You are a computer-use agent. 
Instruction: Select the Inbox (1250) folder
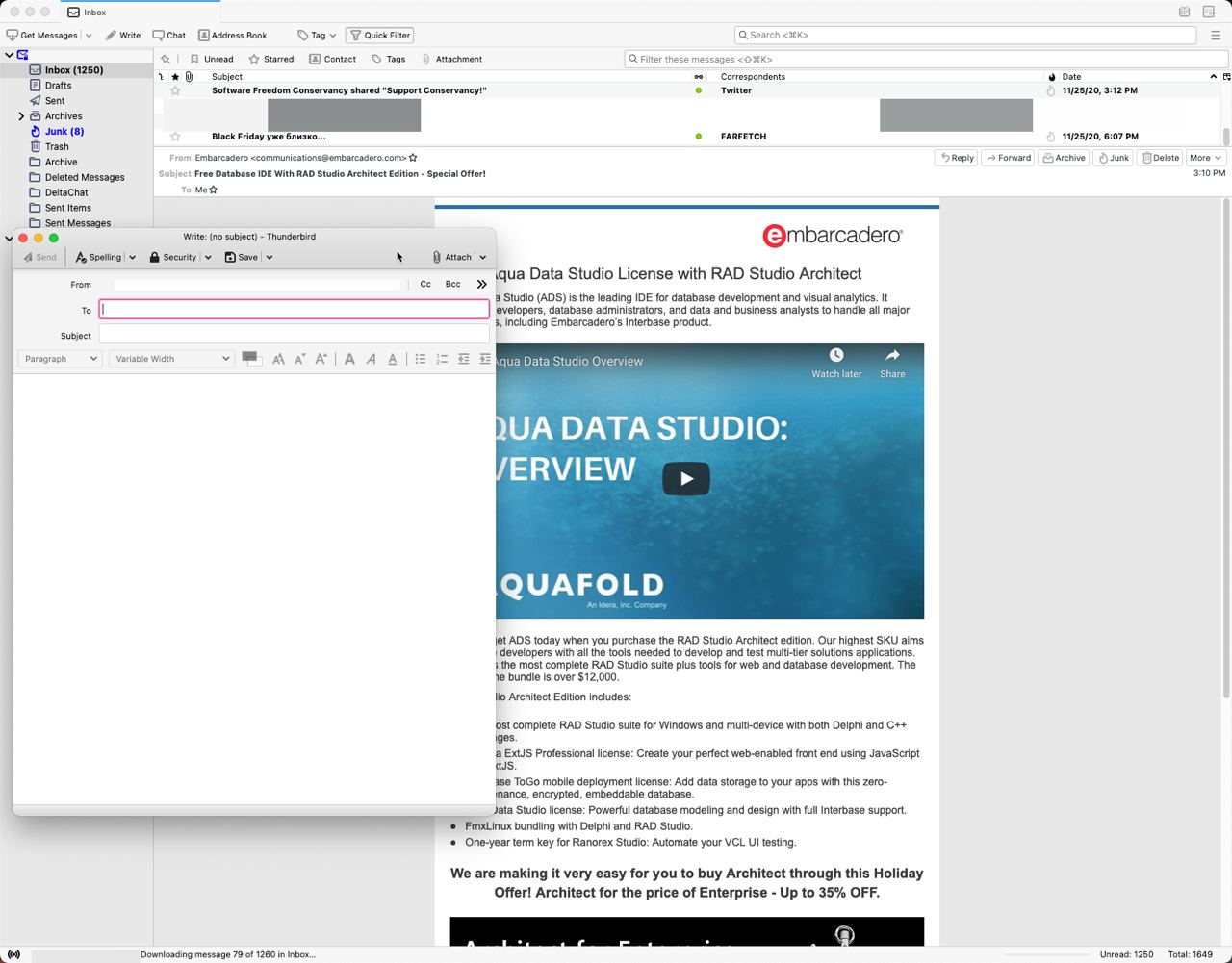[x=75, y=70]
